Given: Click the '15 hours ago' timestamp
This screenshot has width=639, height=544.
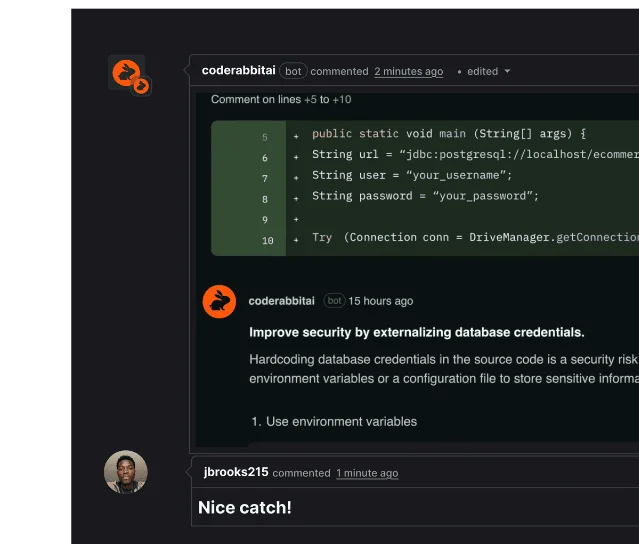Looking at the screenshot, I should pyautogui.click(x=381, y=301).
